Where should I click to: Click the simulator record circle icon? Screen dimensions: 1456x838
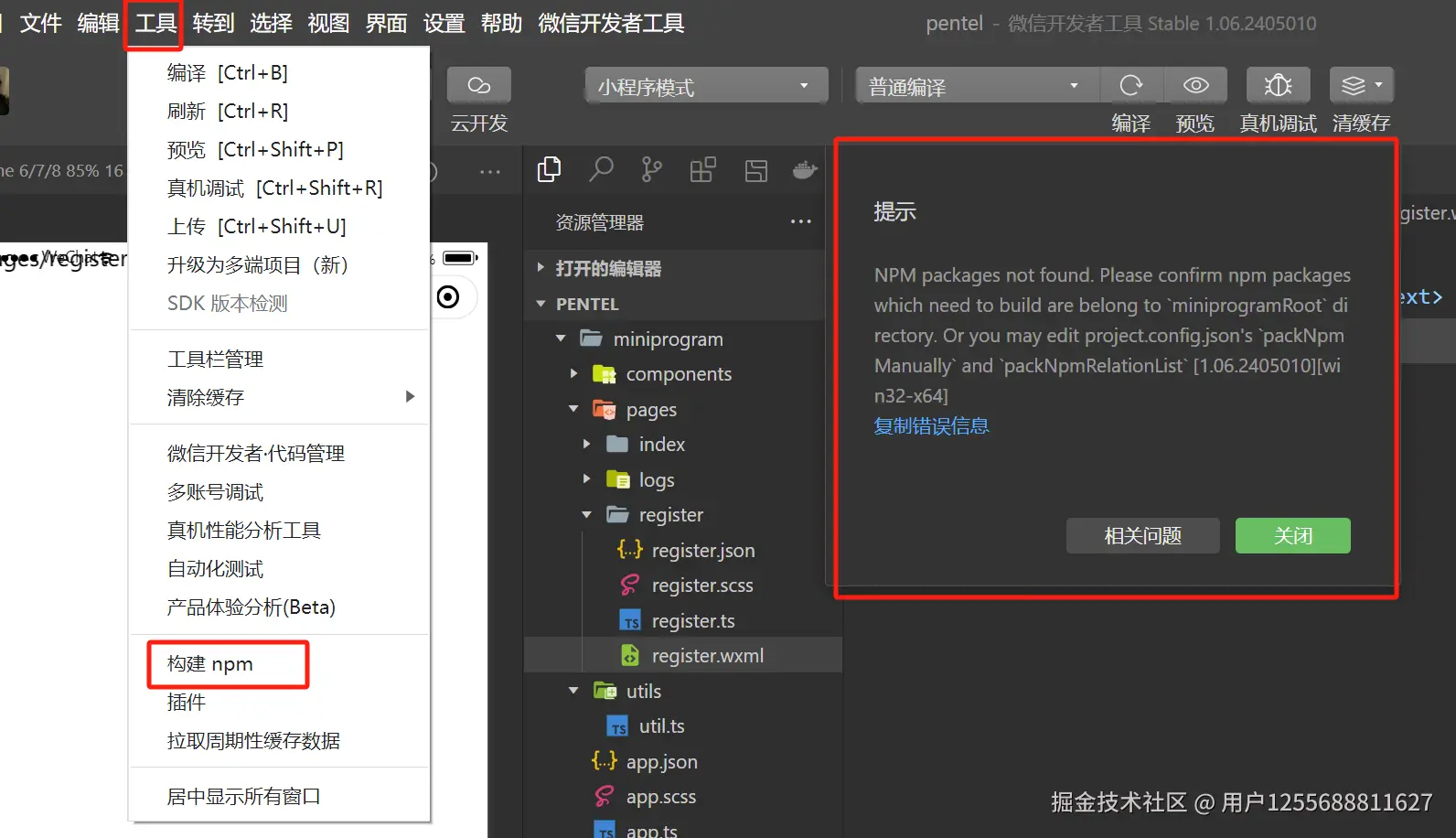point(448,297)
